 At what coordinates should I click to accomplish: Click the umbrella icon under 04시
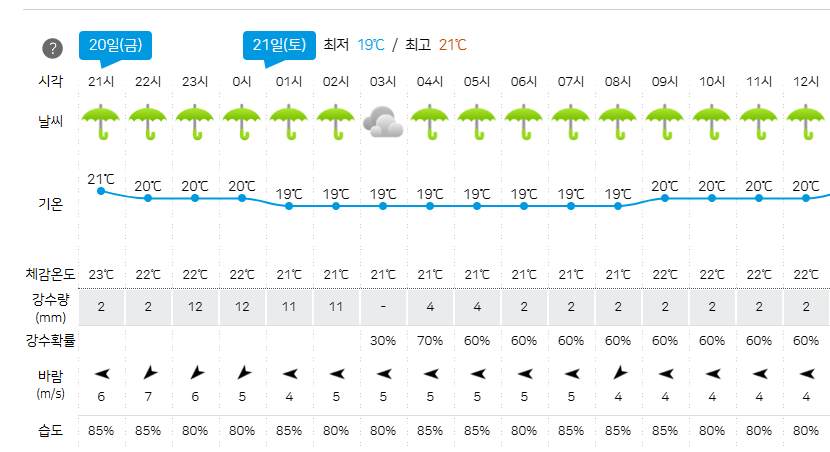pyautogui.click(x=430, y=122)
